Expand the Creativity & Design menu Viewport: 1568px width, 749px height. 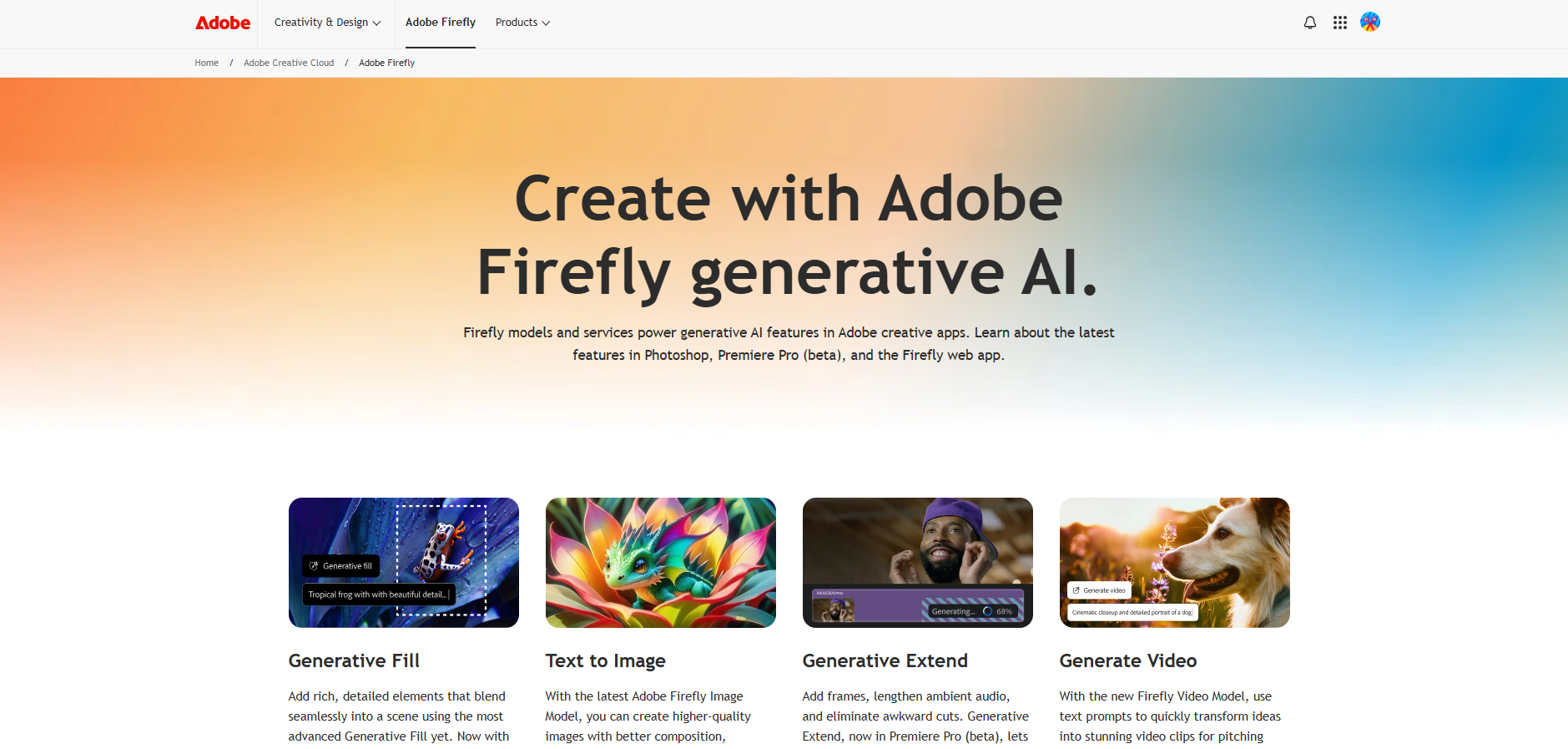point(327,23)
